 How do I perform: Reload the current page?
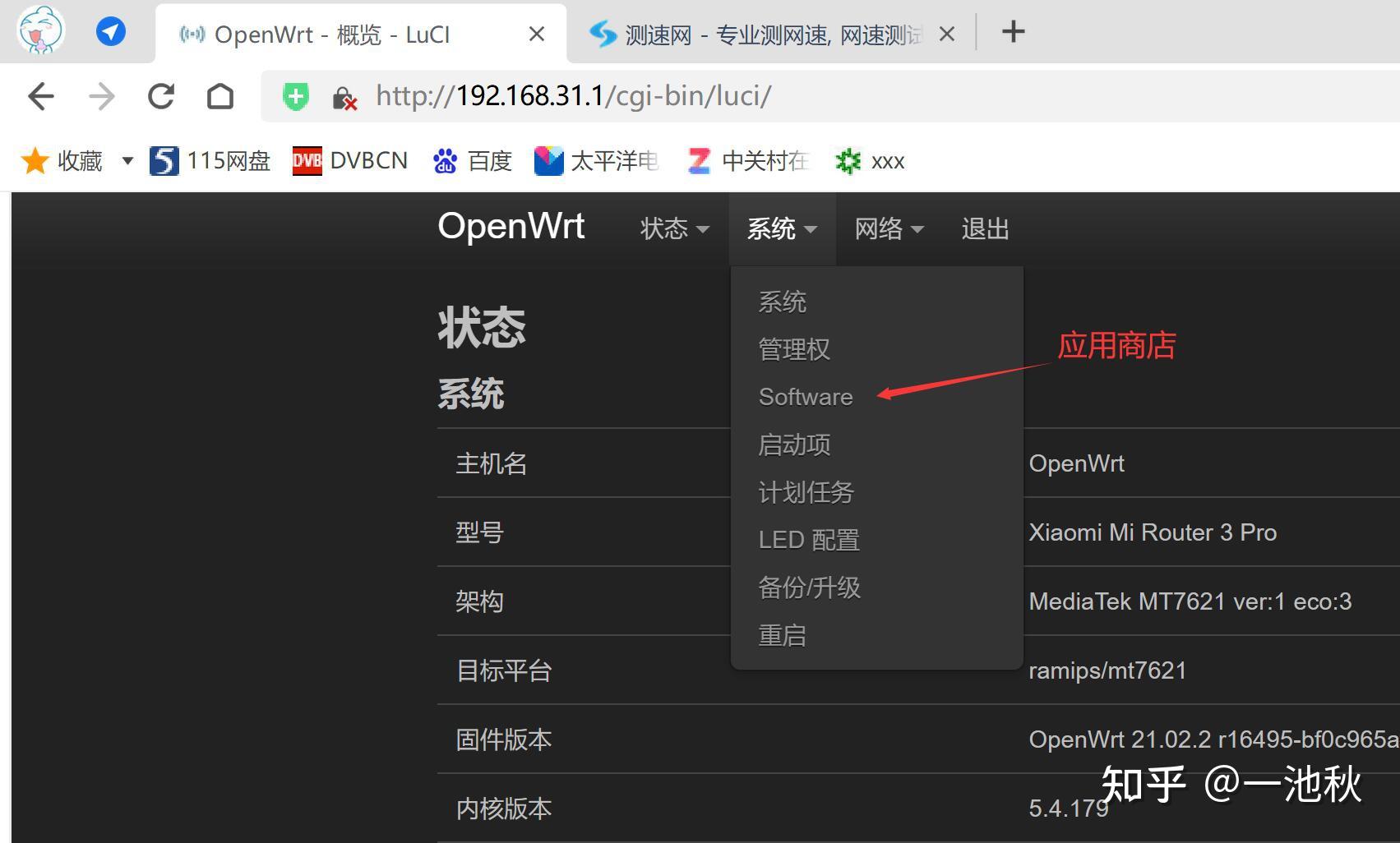coord(161,95)
